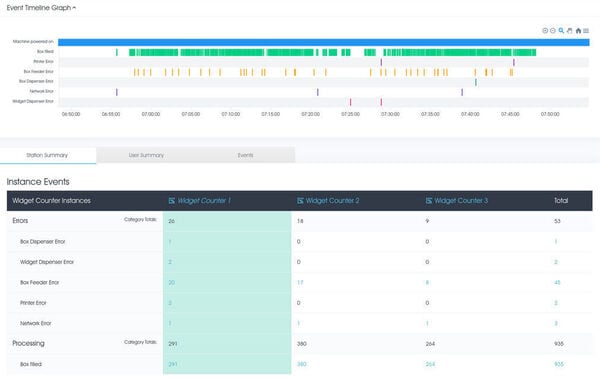Switch to the Station Summary tab
The height and width of the screenshot is (388, 600).
47,155
